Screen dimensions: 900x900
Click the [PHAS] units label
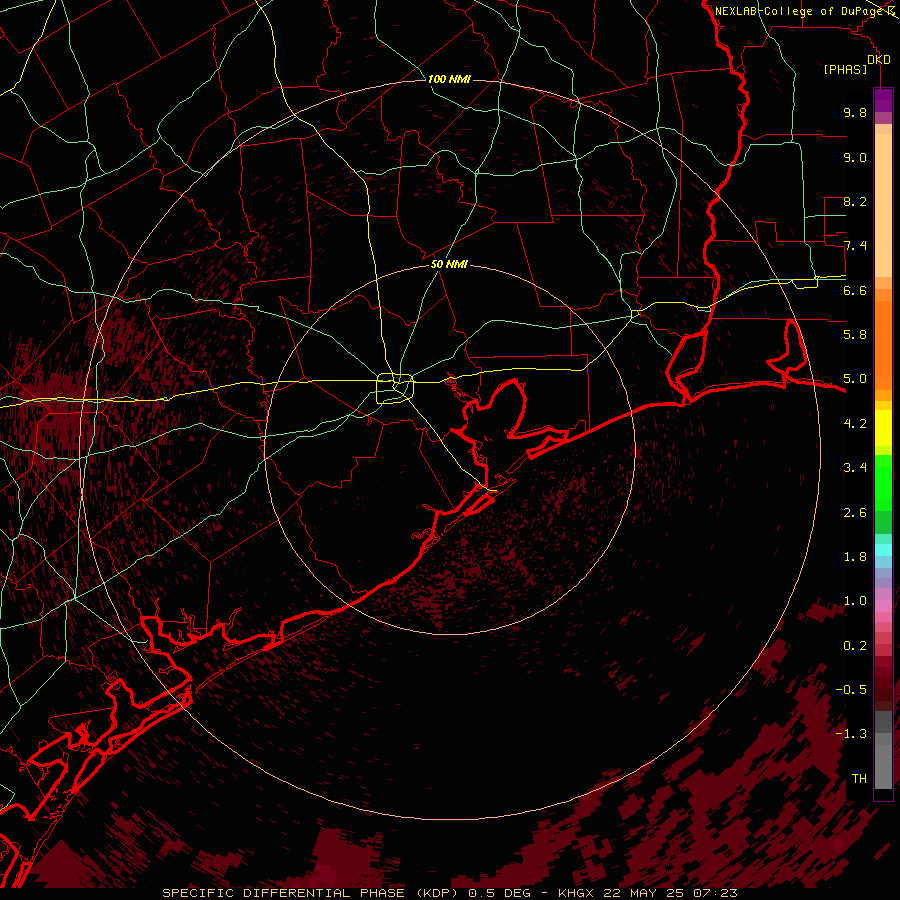coord(845,69)
